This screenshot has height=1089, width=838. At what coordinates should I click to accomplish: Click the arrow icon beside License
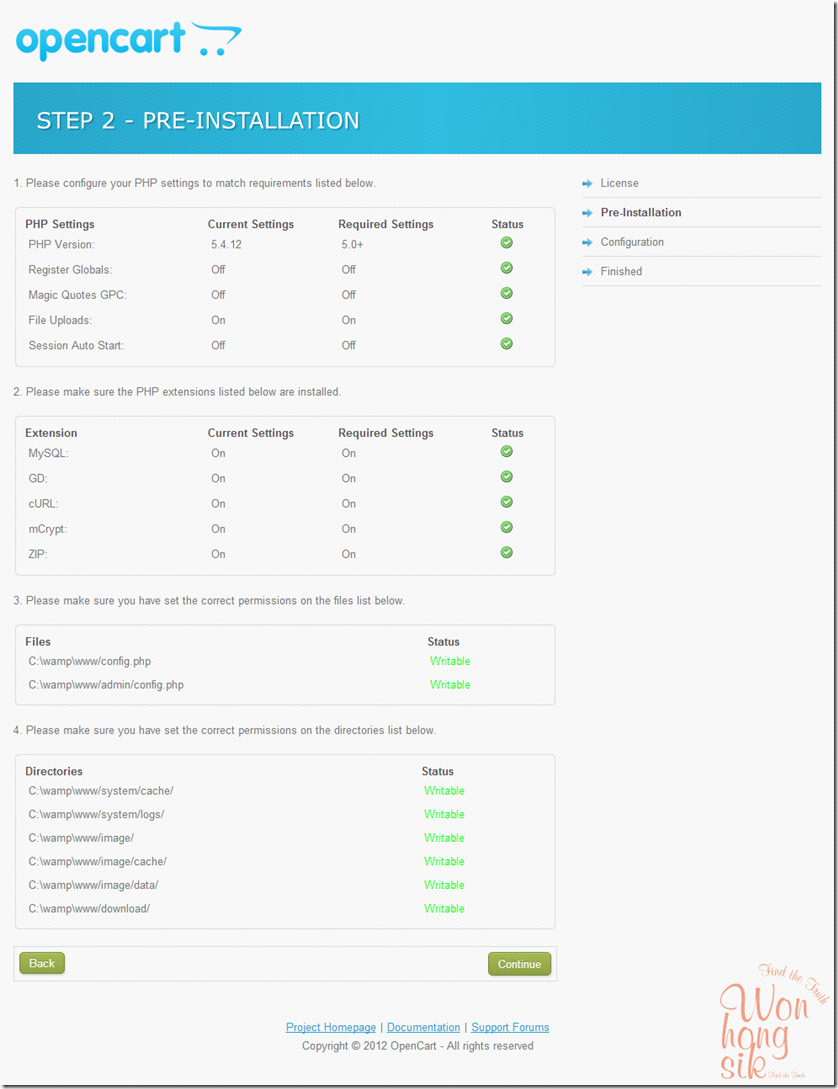pyautogui.click(x=587, y=183)
